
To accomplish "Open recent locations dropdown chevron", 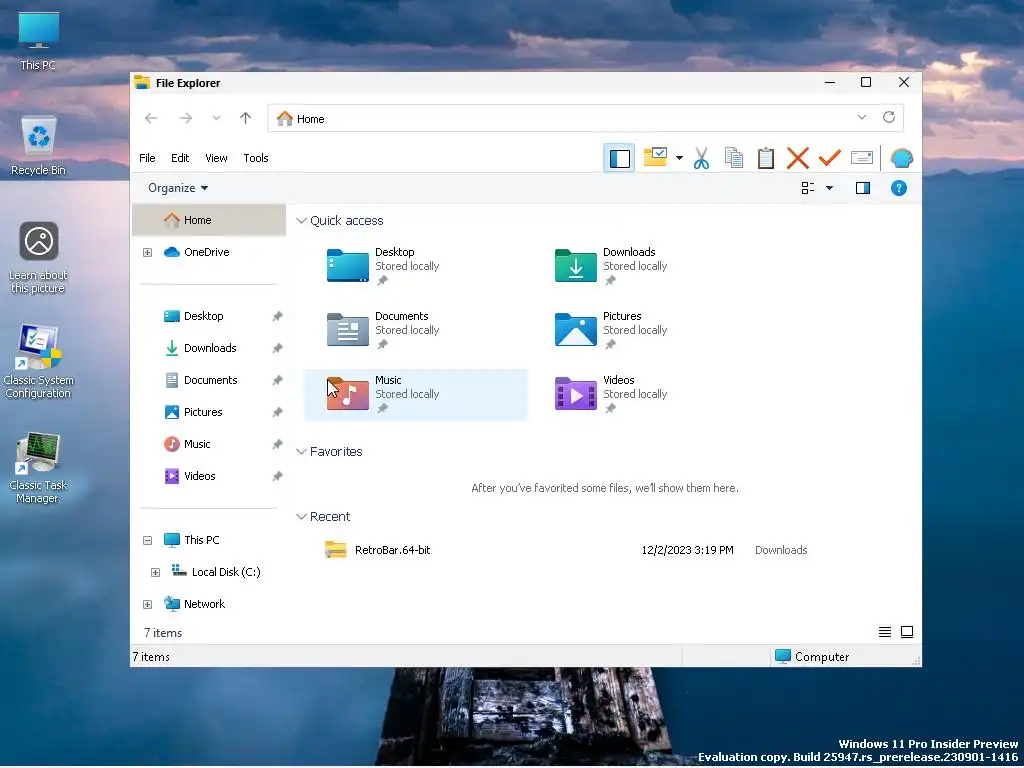I will [x=216, y=118].
